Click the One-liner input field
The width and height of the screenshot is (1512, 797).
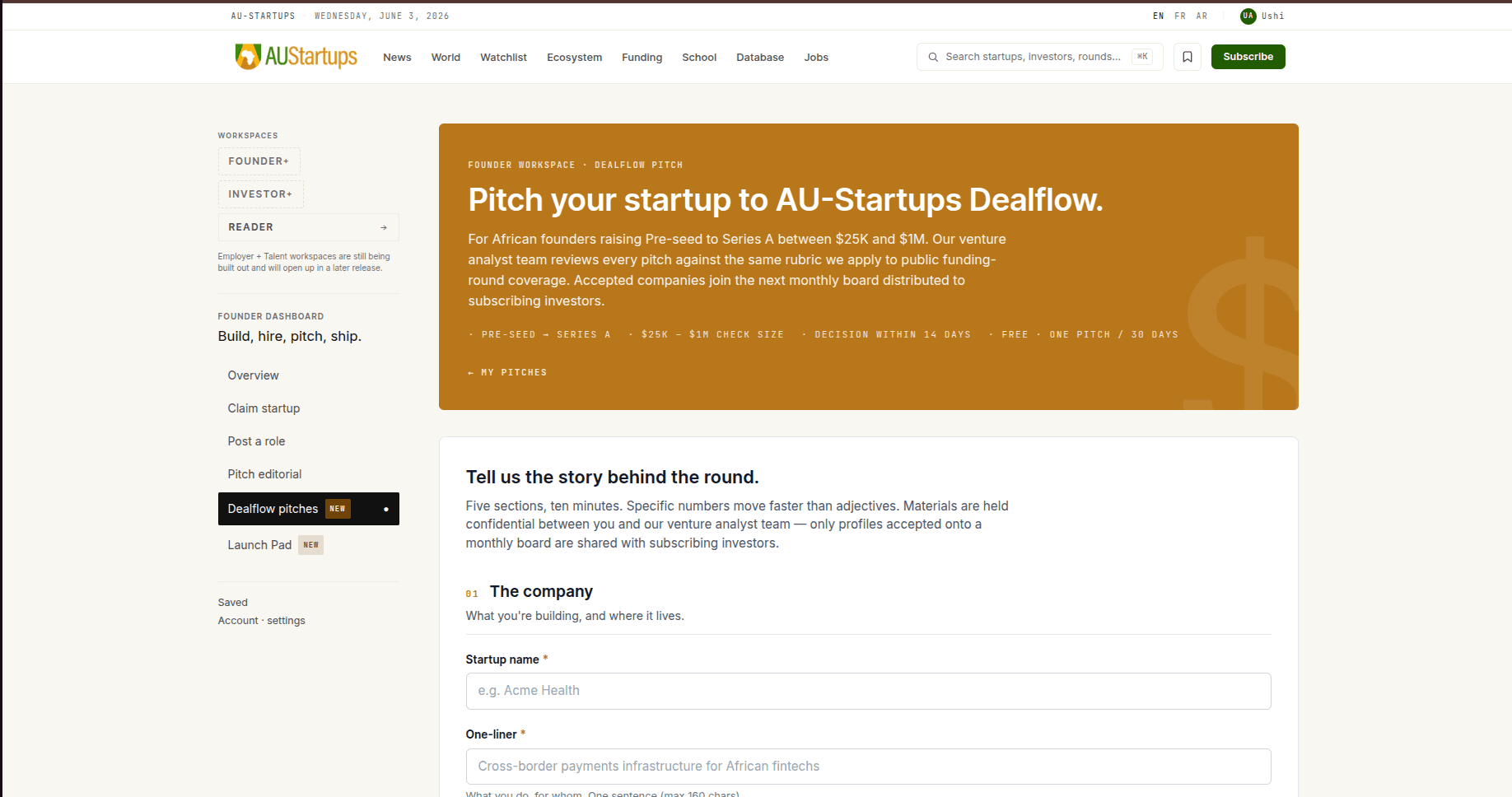coord(868,767)
